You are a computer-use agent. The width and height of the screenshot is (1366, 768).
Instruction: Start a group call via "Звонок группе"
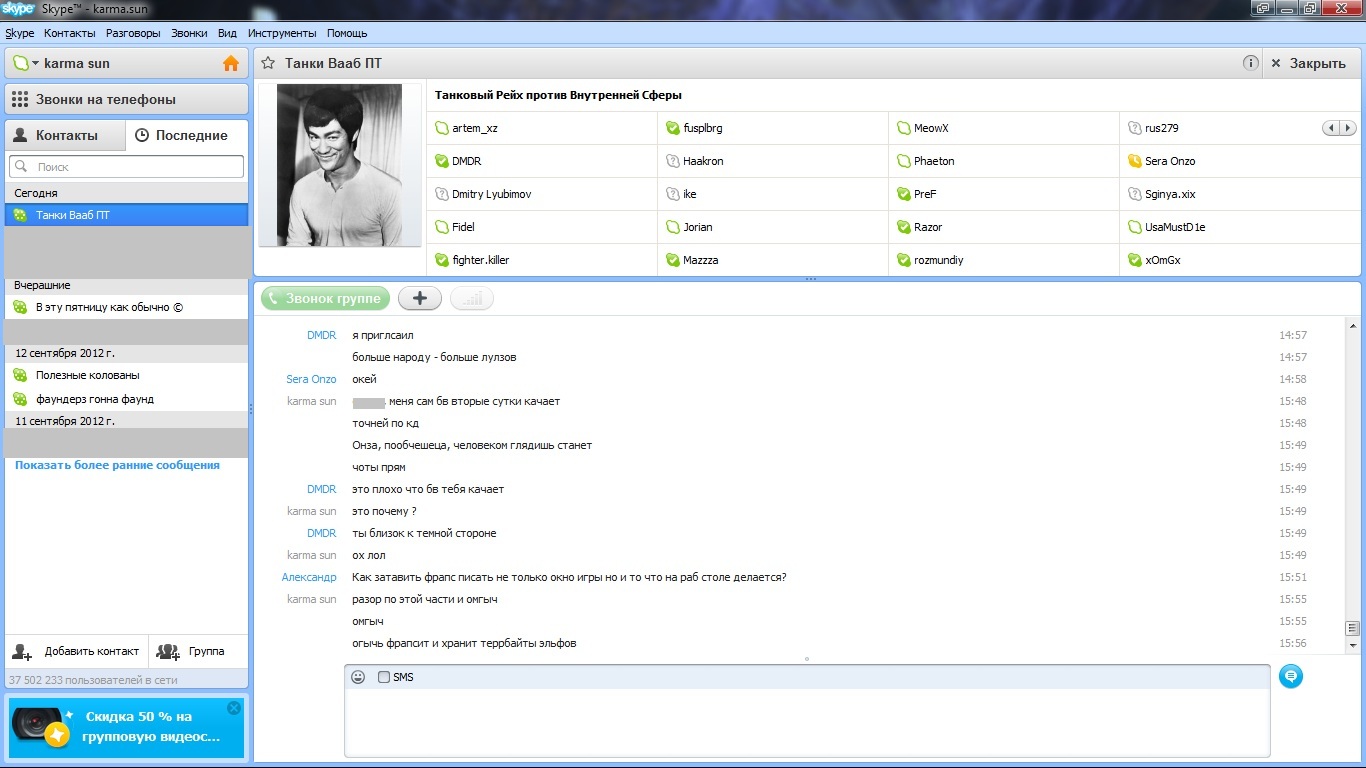point(325,298)
